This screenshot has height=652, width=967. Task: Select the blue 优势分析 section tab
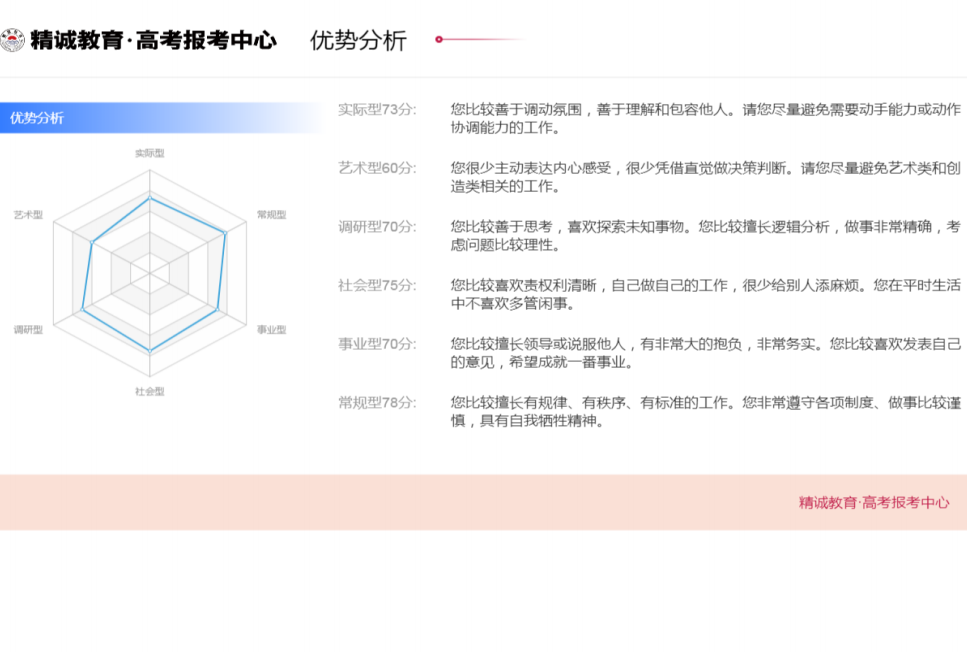[37, 118]
